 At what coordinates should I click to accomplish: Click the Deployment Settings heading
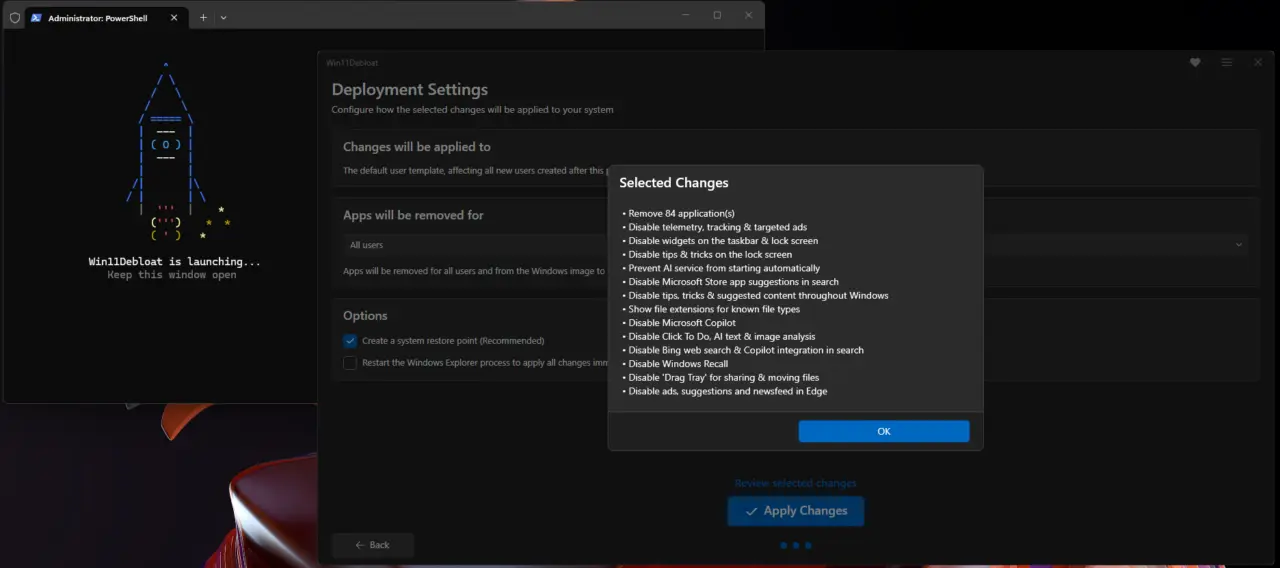(410, 90)
